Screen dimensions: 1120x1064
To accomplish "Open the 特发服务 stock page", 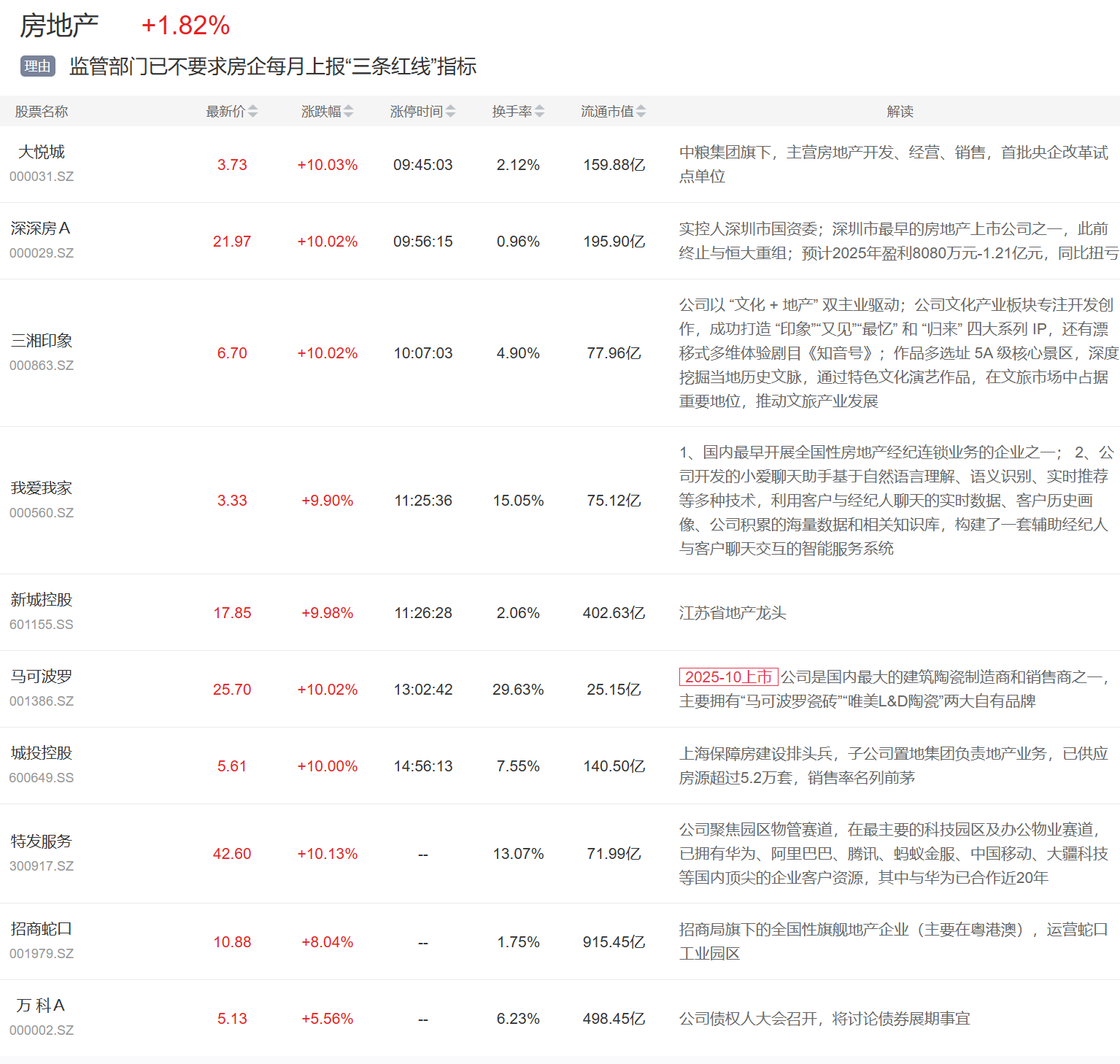I will point(42,841).
